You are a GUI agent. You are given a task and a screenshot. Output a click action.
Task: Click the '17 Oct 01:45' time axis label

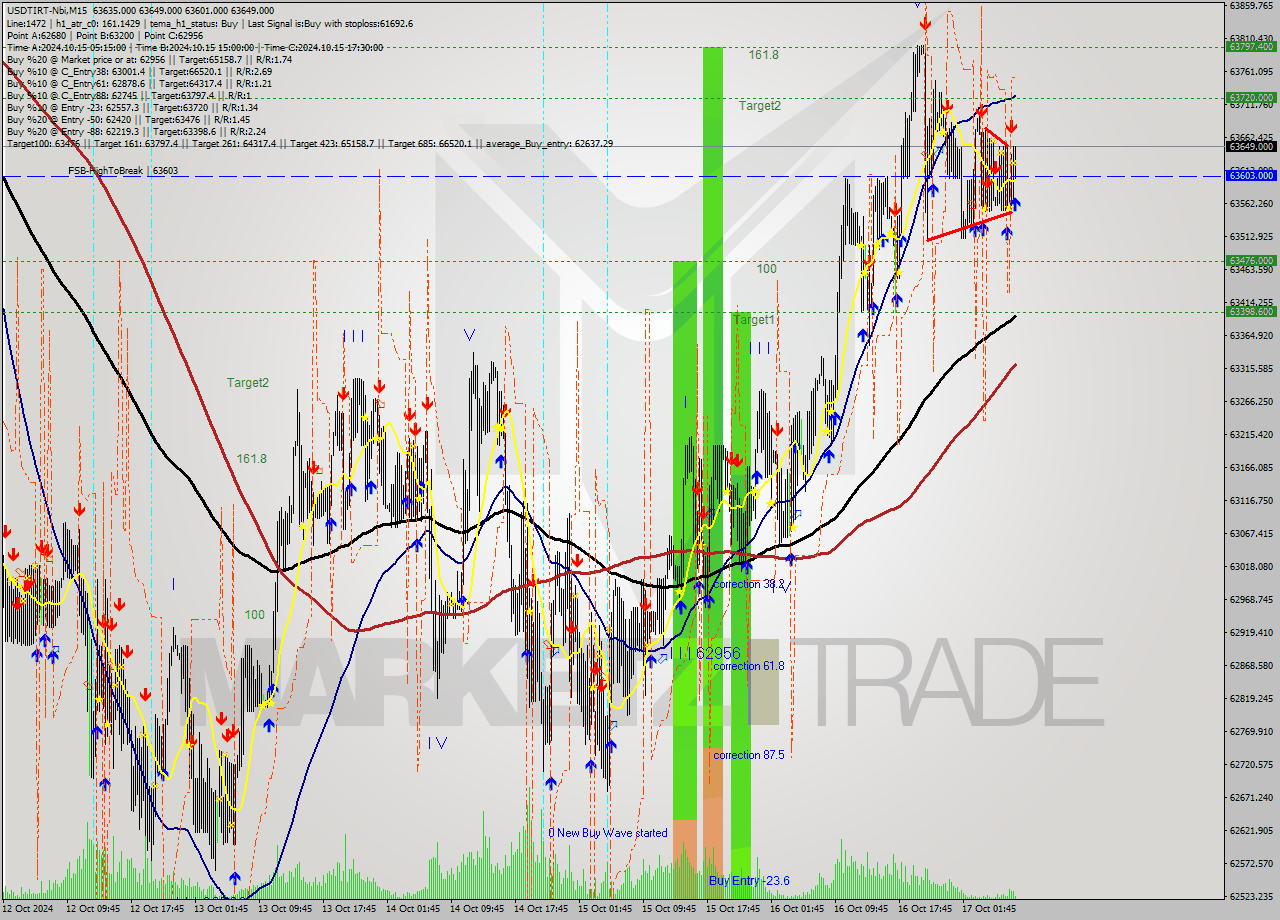(x=988, y=909)
